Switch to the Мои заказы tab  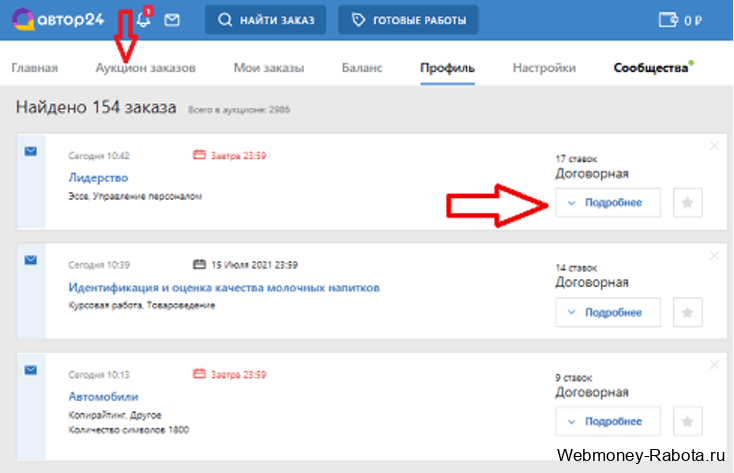[x=269, y=68]
